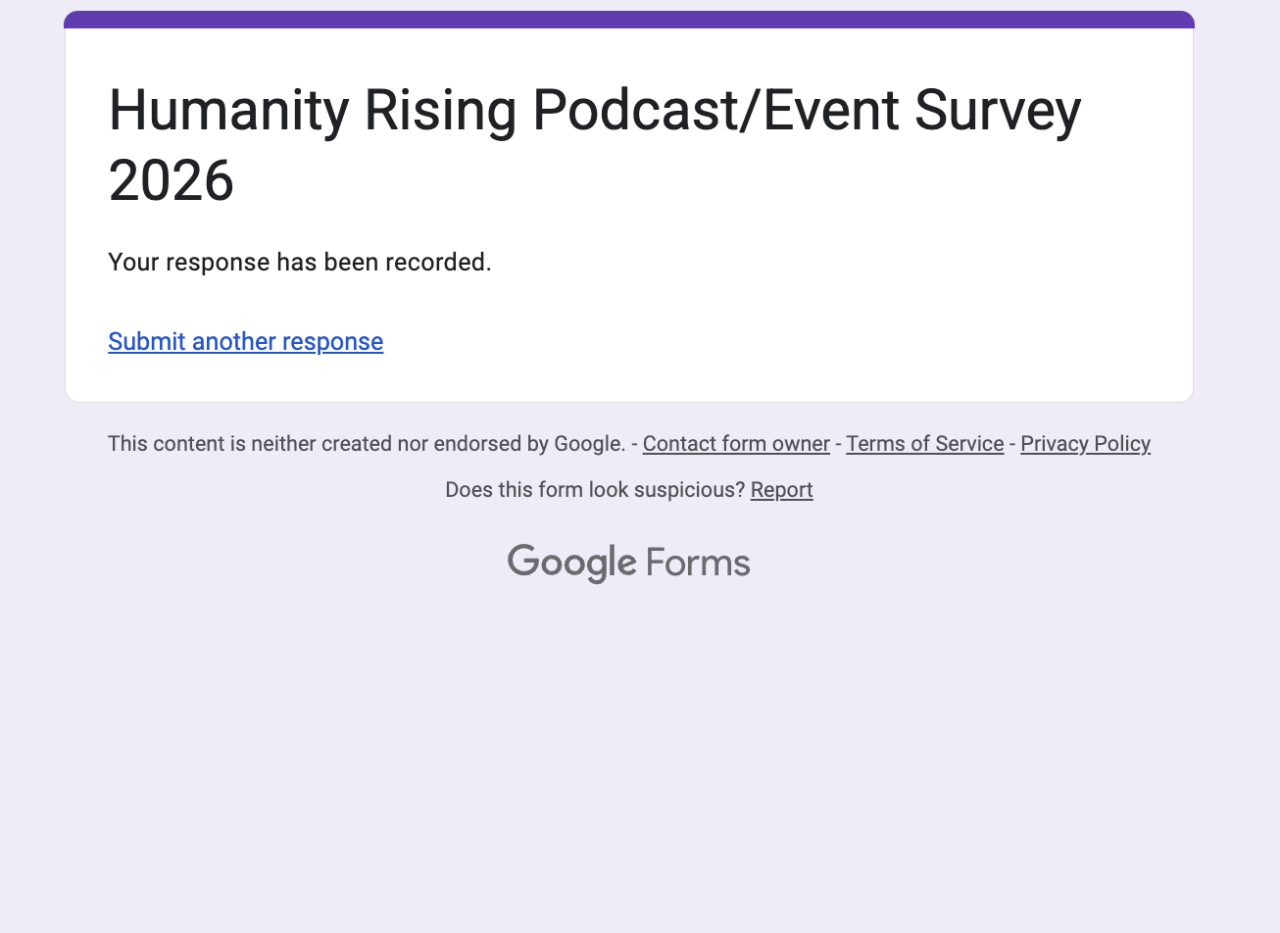Click the purple header bar atop the card

[629, 19]
